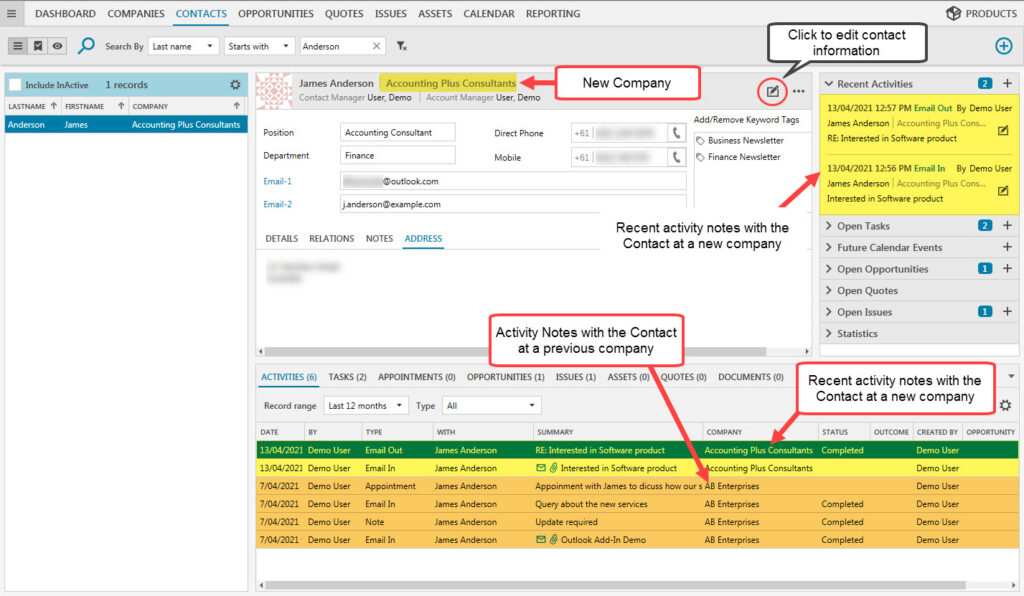
Task: Add a new Open Task with plus
Action: pyautogui.click(x=1007, y=226)
